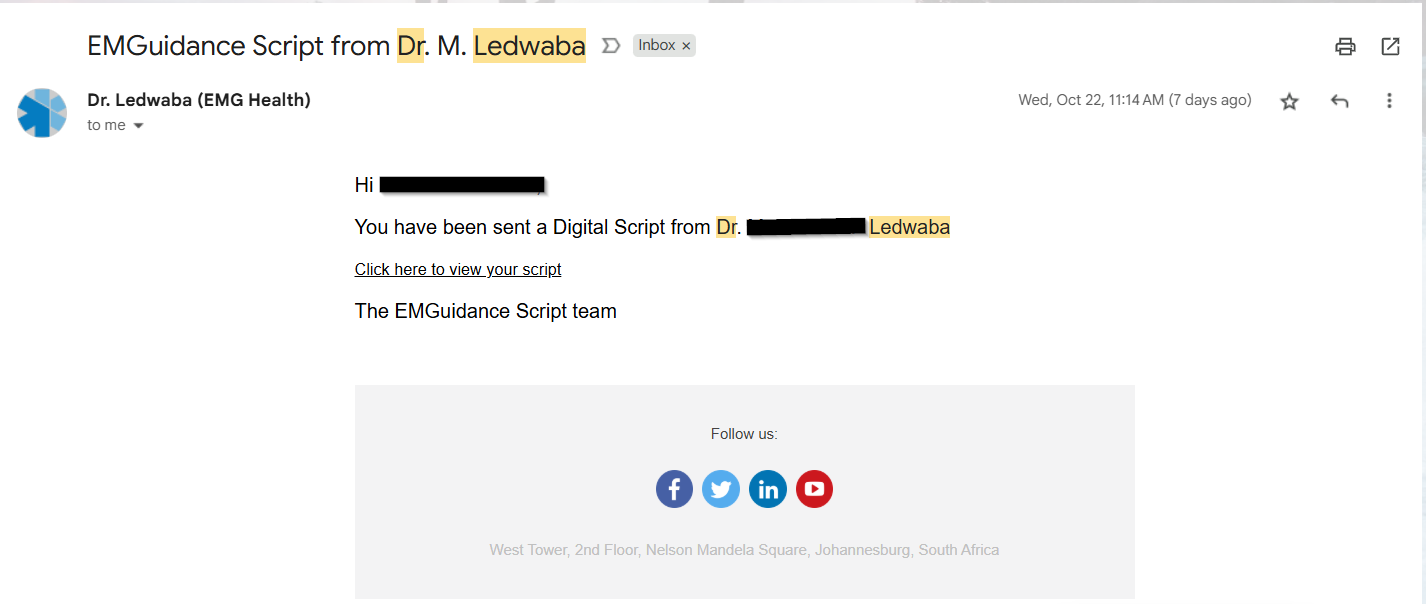Click the email timestamp Wed, Oct 22
1426x604 pixels.
(x=1134, y=100)
